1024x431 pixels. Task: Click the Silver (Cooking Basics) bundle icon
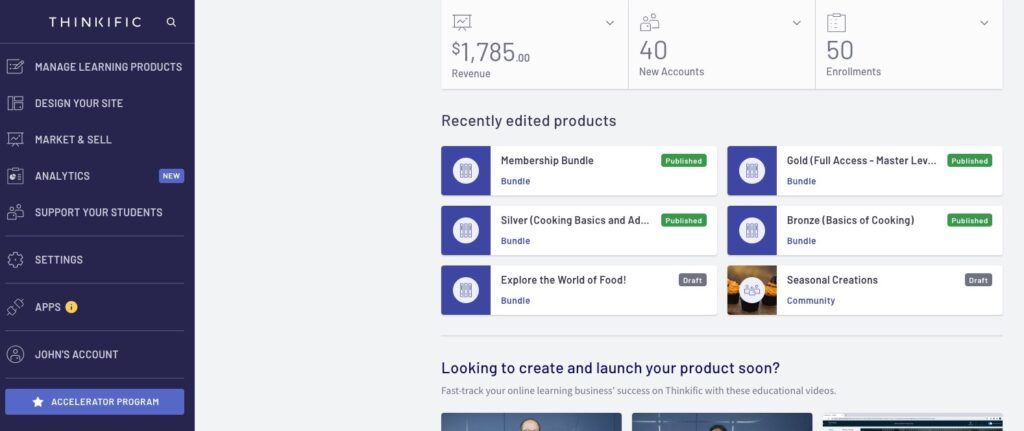pos(466,231)
